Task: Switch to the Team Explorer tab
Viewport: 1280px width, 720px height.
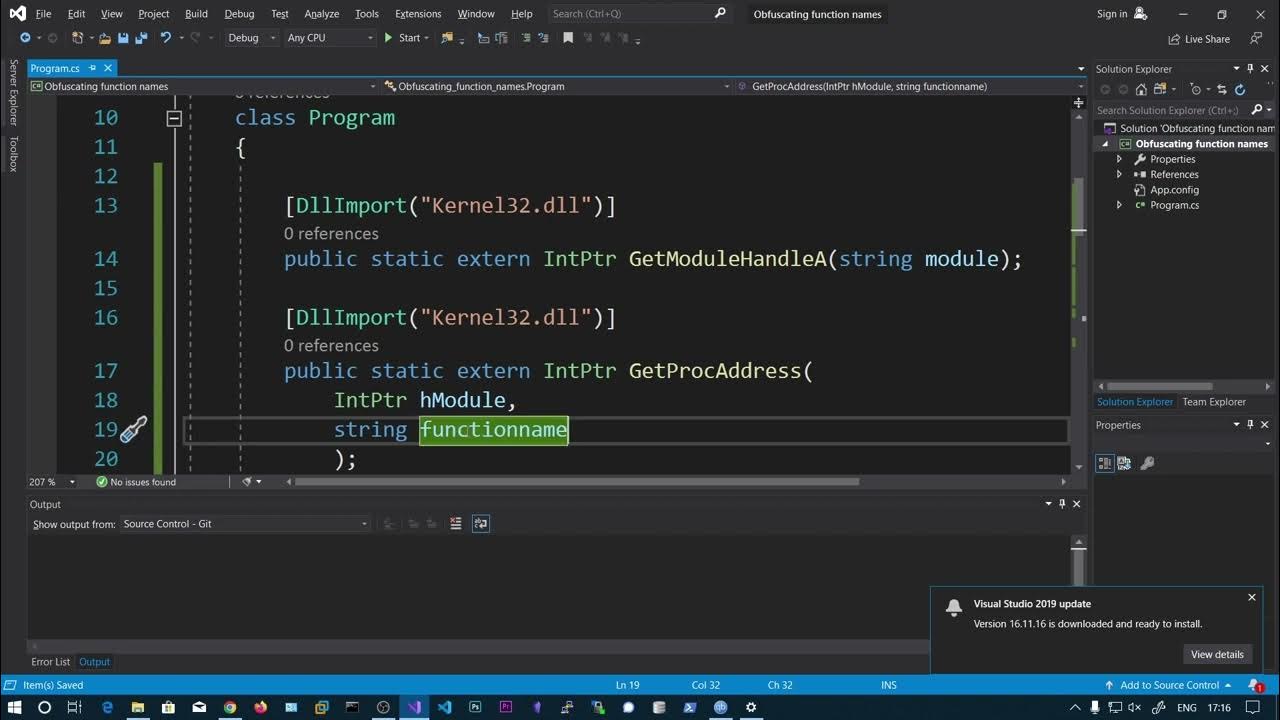Action: 1214,402
